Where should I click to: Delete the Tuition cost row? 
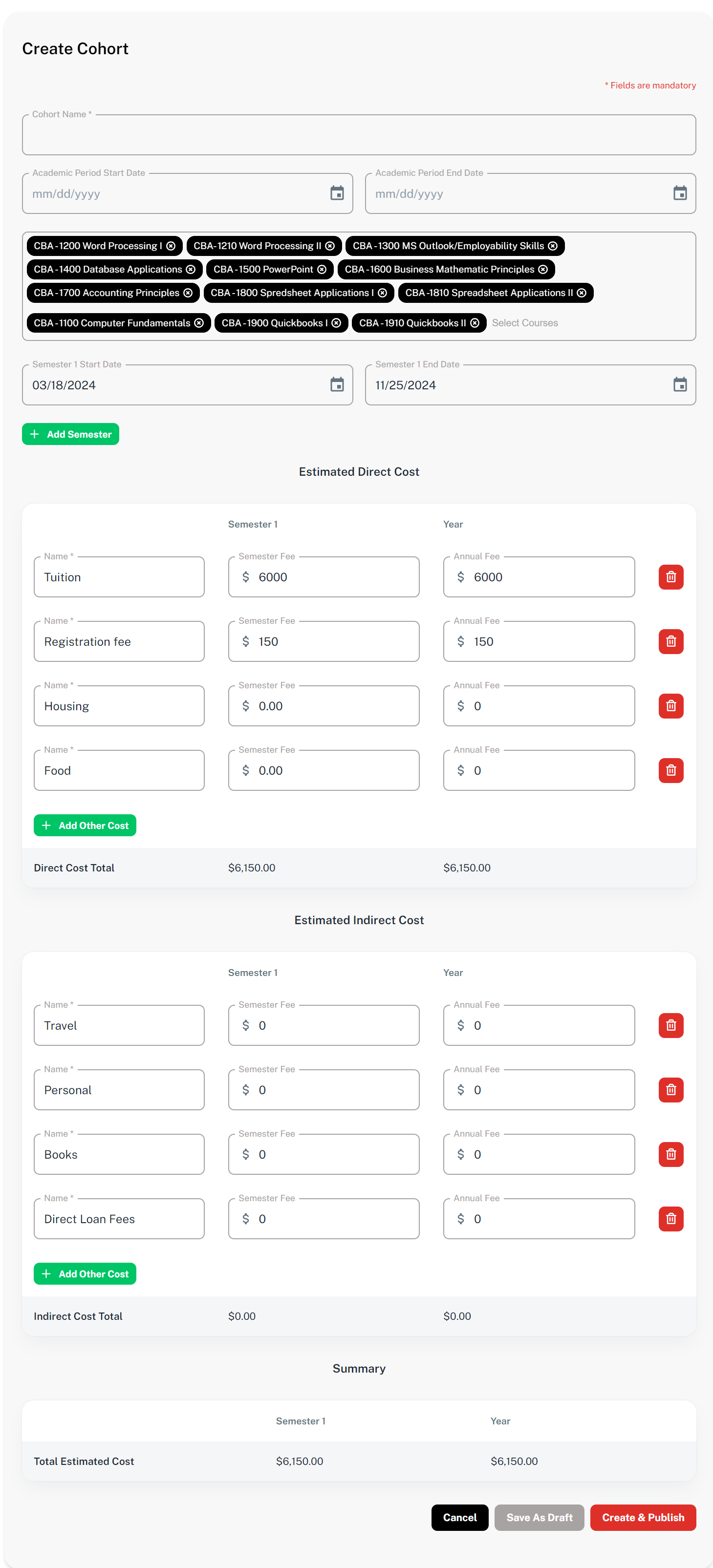[670, 577]
